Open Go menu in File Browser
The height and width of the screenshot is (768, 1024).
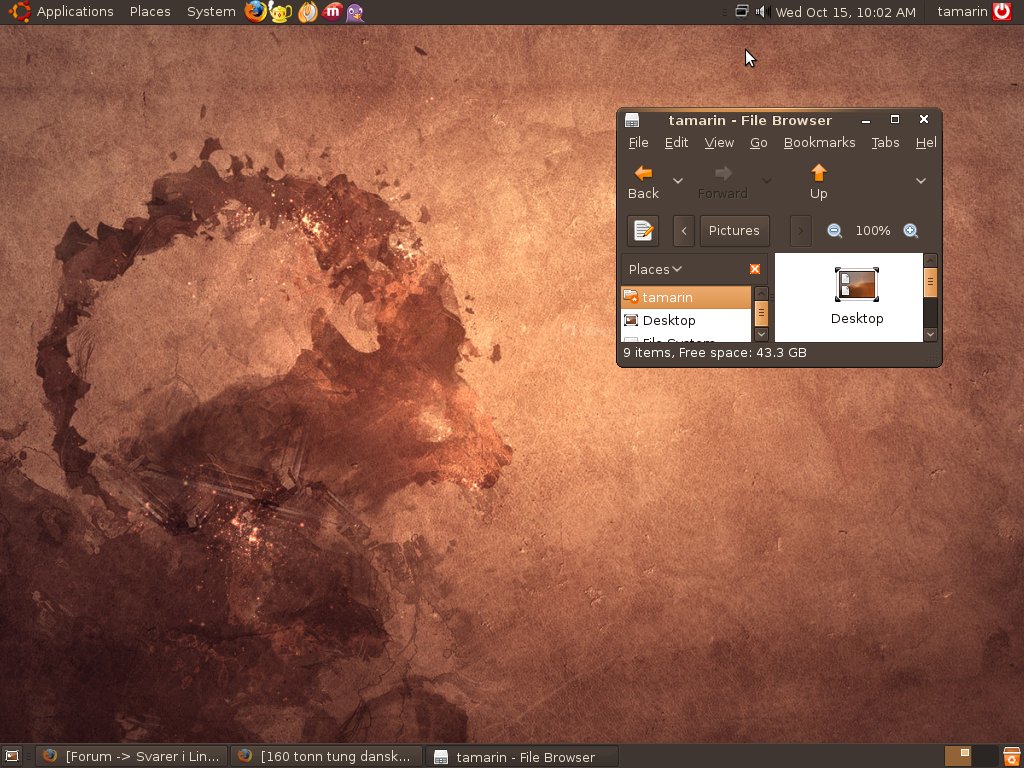point(758,142)
